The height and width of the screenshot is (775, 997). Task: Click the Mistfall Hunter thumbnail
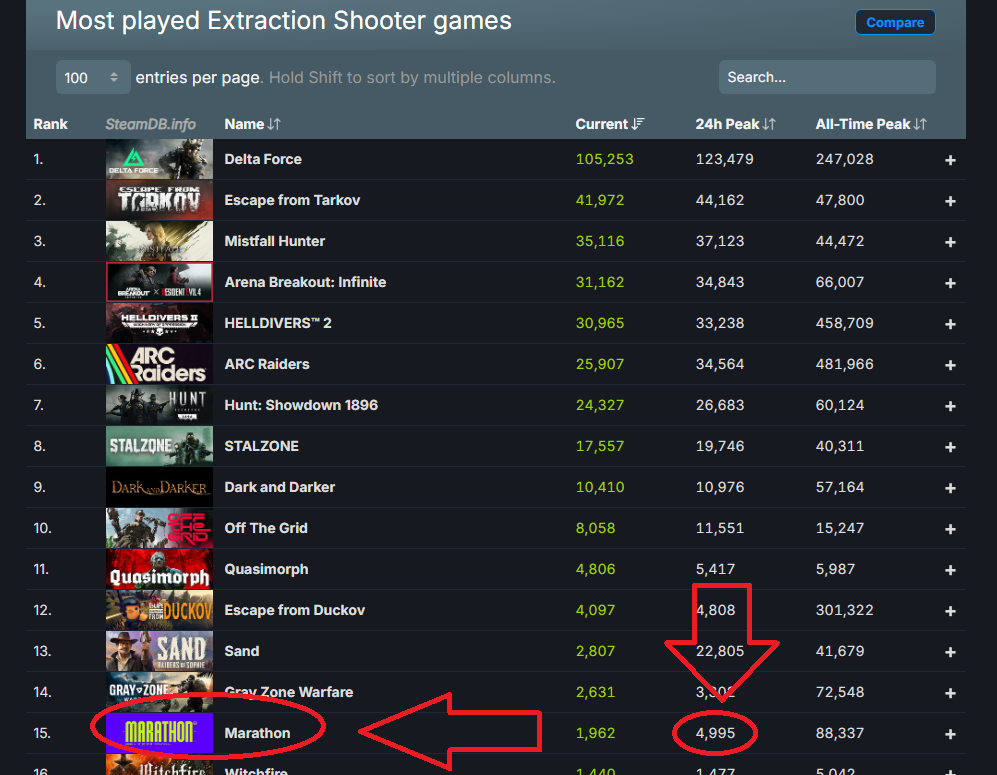(159, 241)
